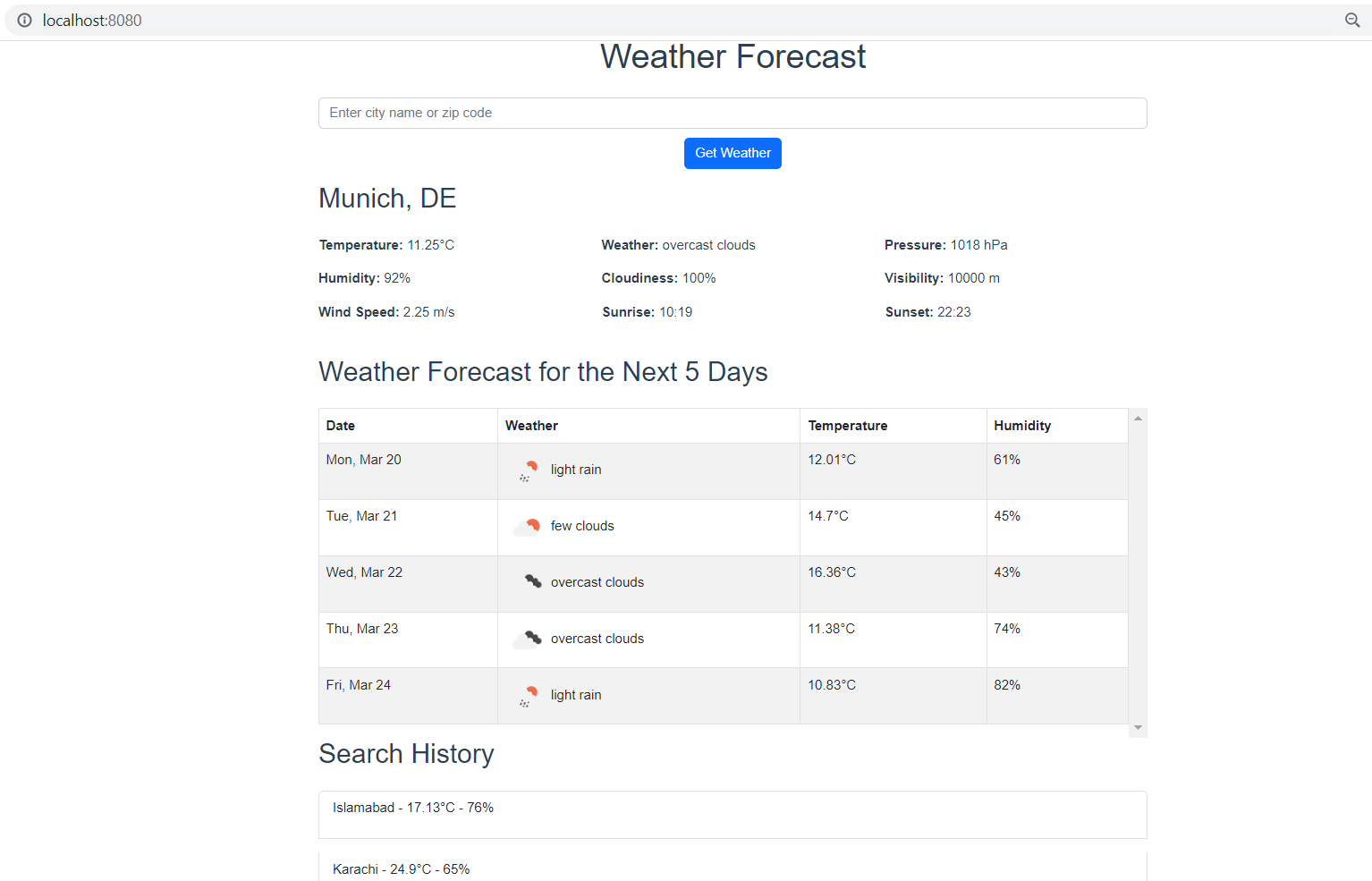Click the page info icon in the address bar
Viewport: 1372px width, 881px height.
pyautogui.click(x=24, y=20)
